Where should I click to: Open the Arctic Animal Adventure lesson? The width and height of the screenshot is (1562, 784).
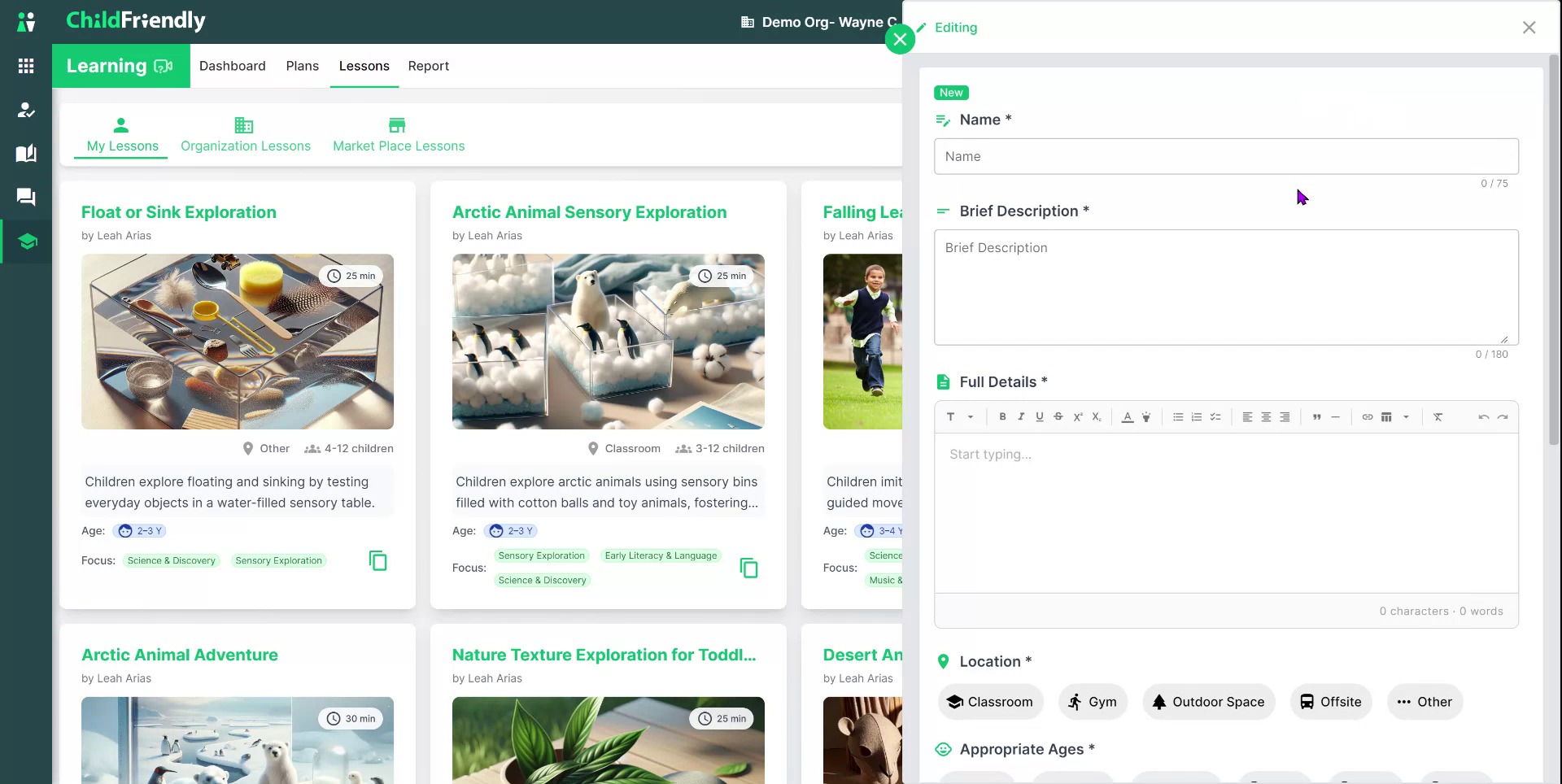click(180, 655)
